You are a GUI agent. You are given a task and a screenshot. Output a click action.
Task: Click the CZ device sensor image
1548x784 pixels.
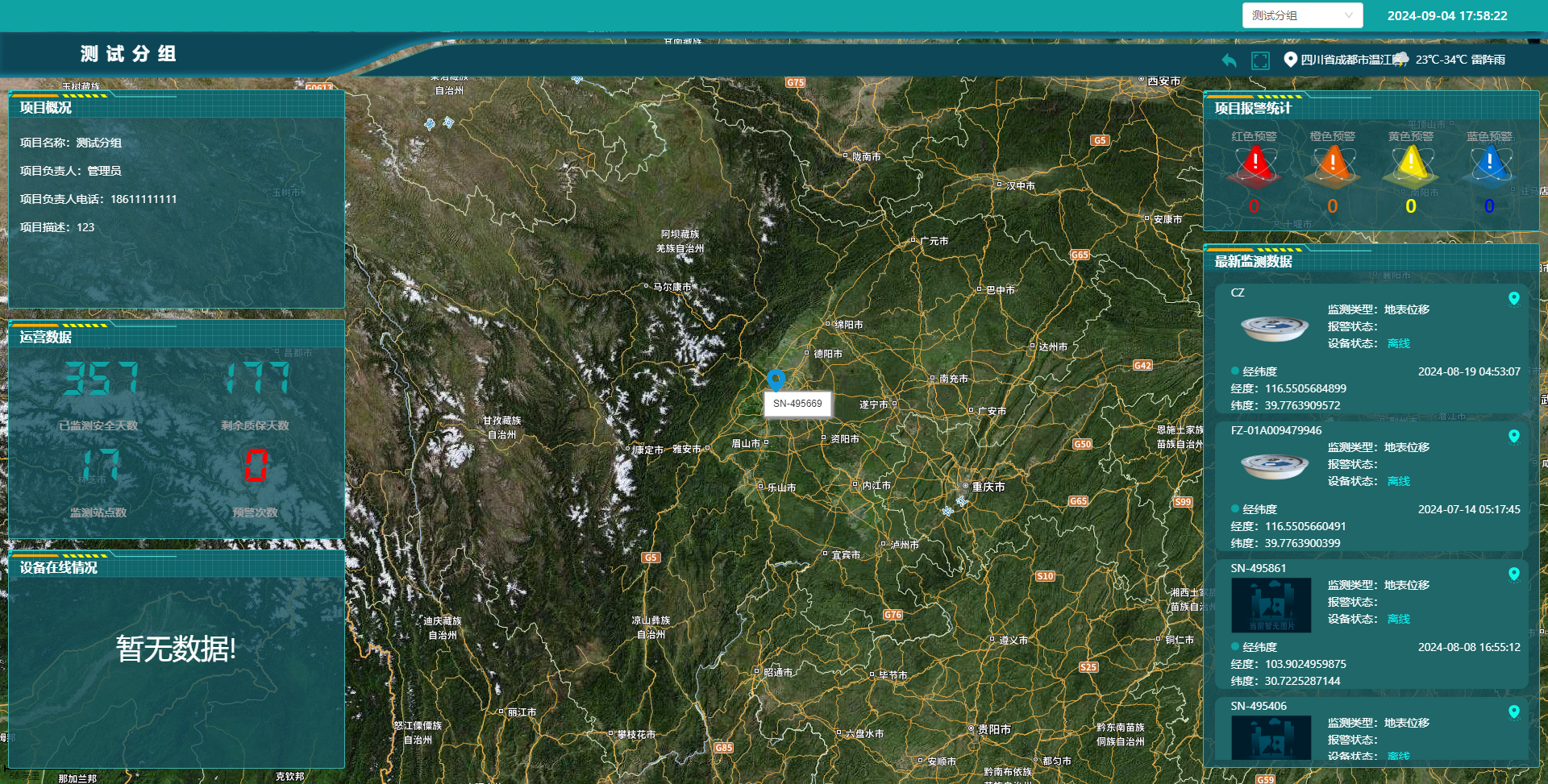coord(1275,328)
